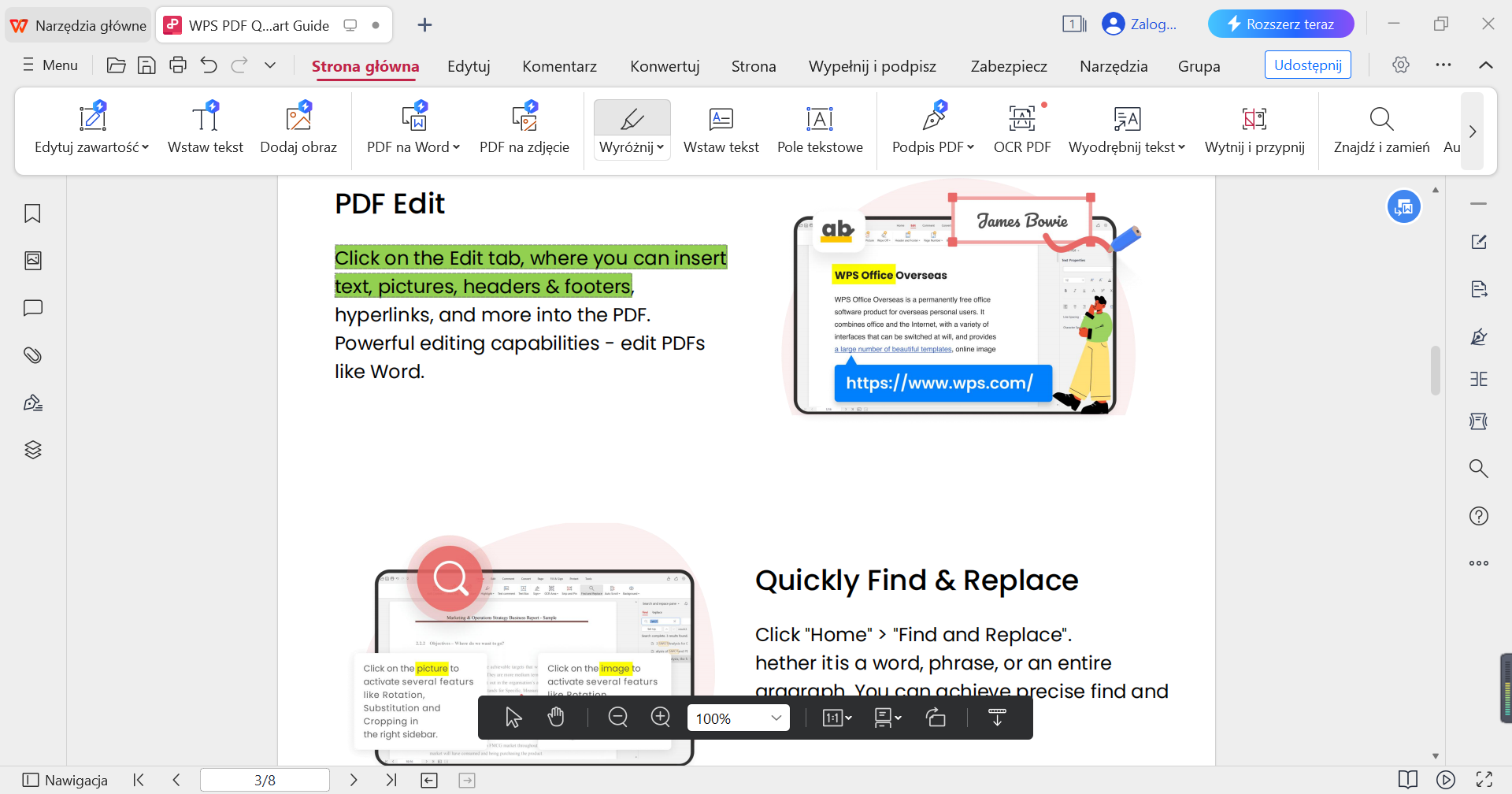Expand the Wyróżnij dropdown arrow
1512x794 pixels.
point(661,147)
